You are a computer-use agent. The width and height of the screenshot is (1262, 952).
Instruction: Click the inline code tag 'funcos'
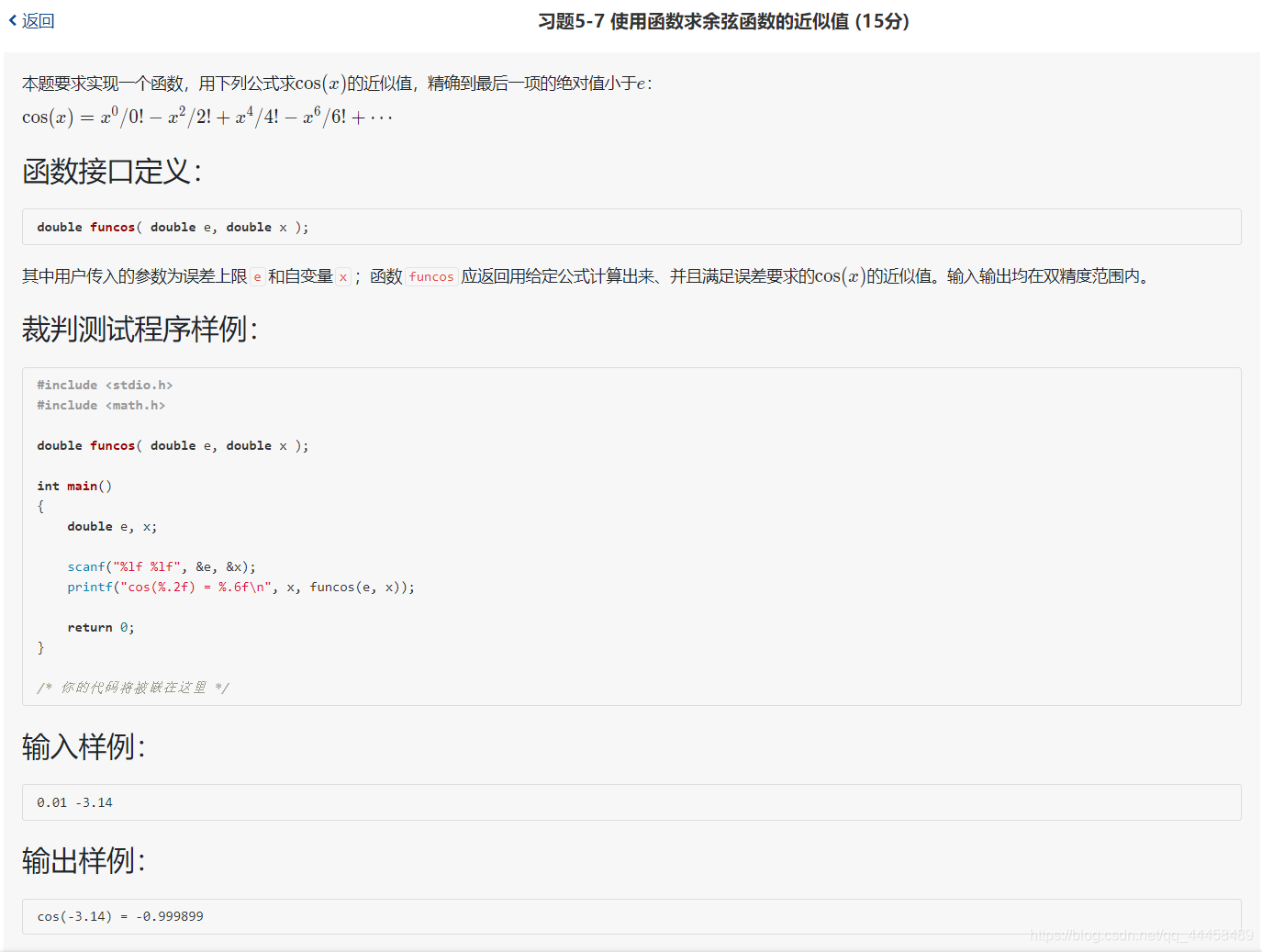coord(431,276)
